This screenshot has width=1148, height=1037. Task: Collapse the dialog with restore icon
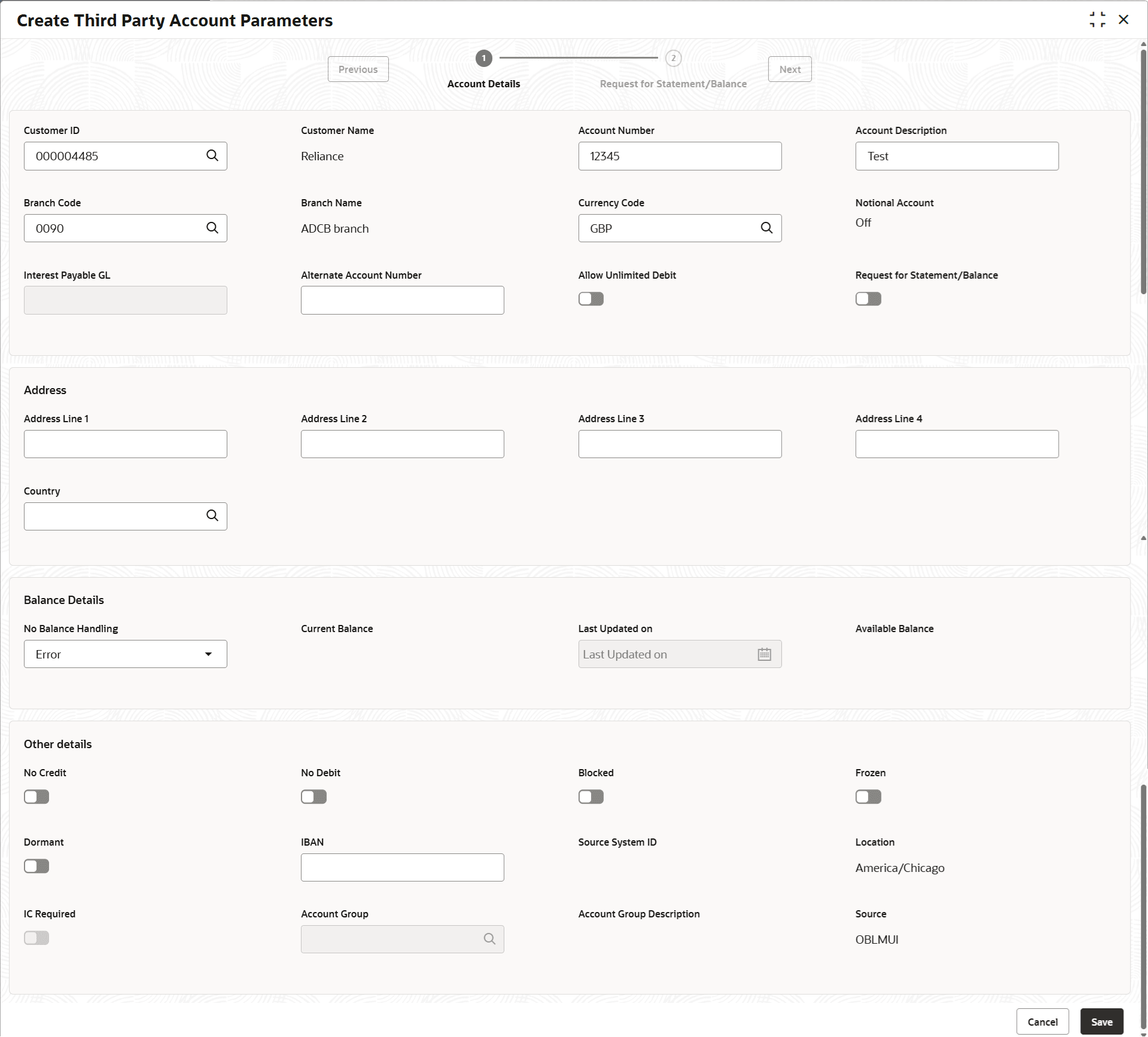[x=1098, y=20]
